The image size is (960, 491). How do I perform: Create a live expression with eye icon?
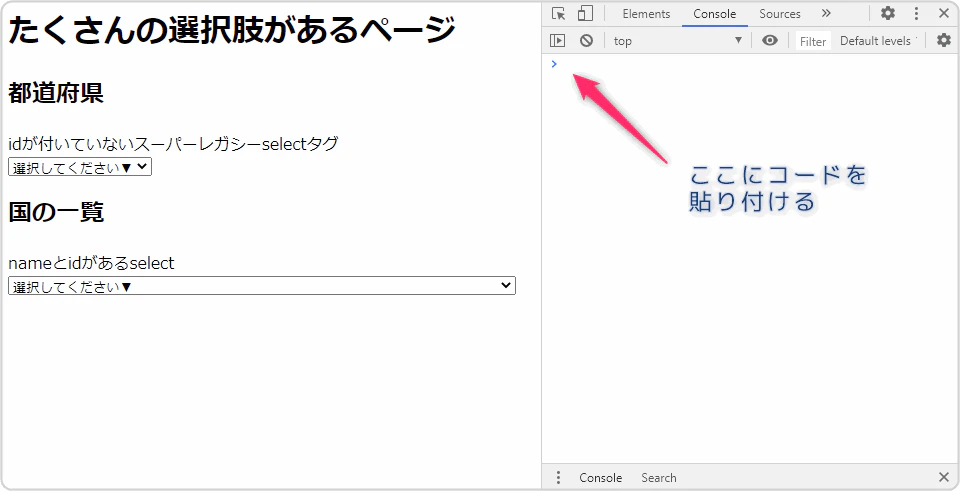pos(770,41)
